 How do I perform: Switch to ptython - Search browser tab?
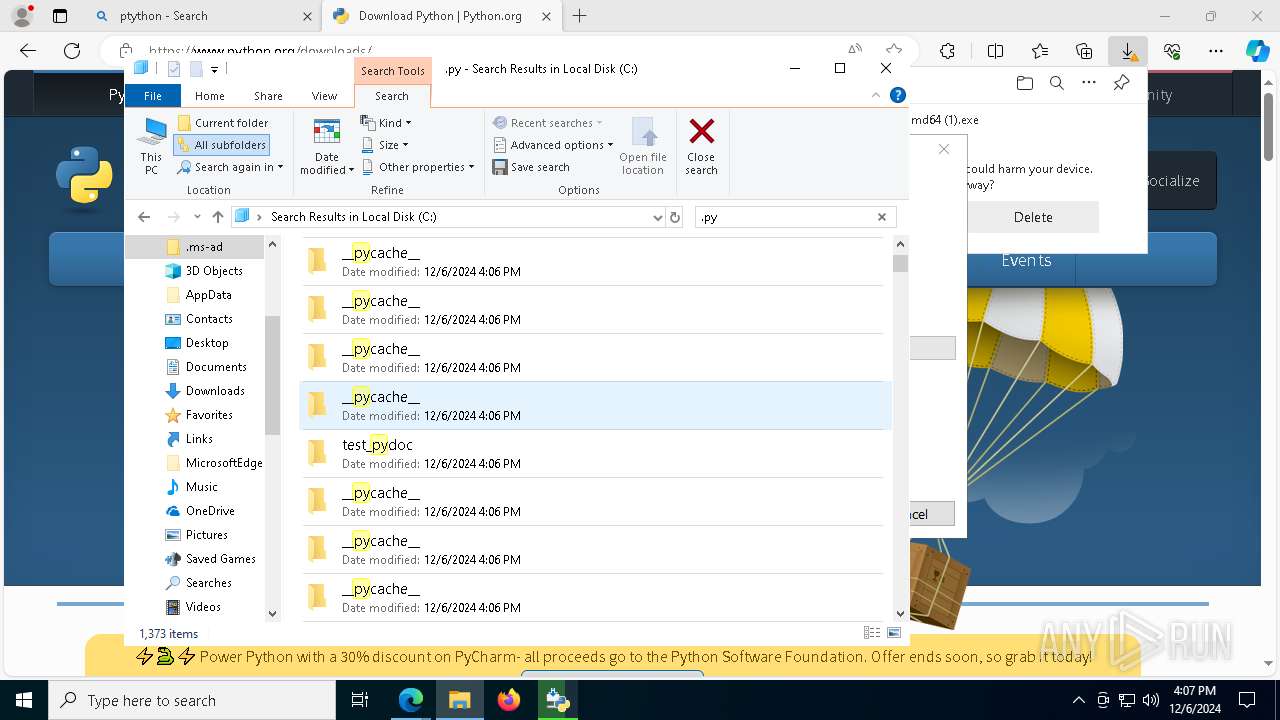point(201,16)
